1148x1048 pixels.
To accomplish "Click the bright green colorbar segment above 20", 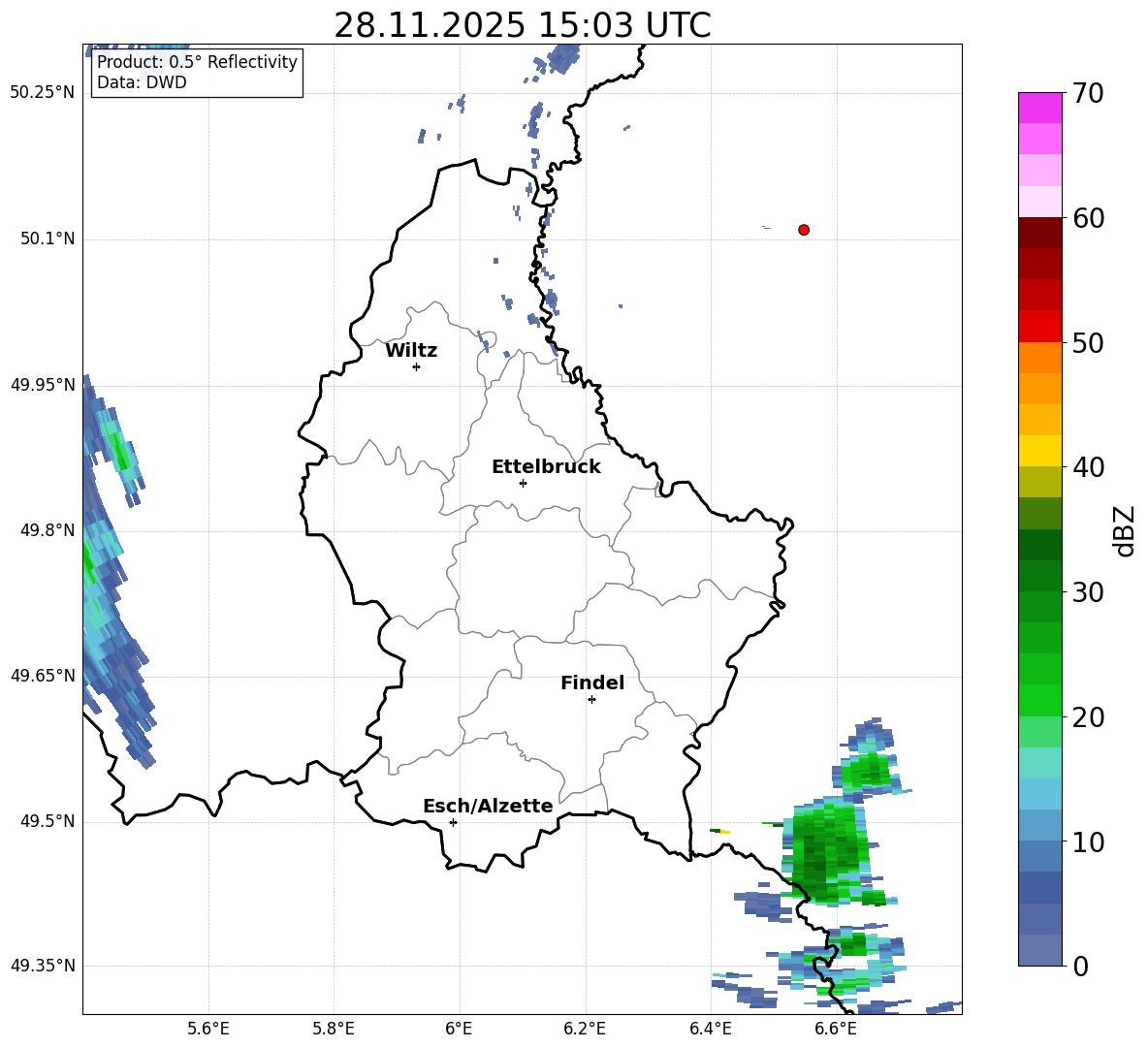I will 1039,700.
